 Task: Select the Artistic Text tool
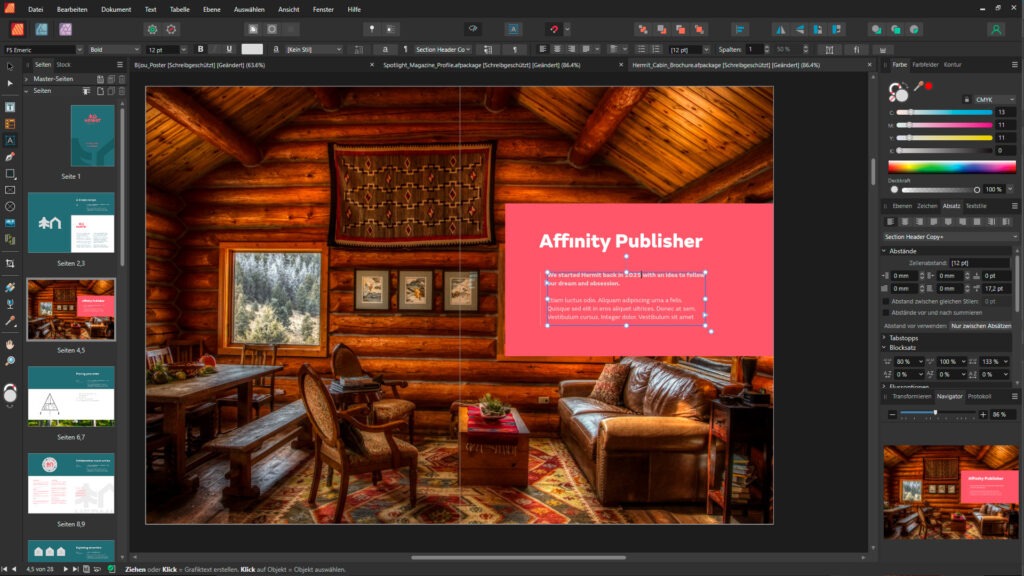point(10,140)
